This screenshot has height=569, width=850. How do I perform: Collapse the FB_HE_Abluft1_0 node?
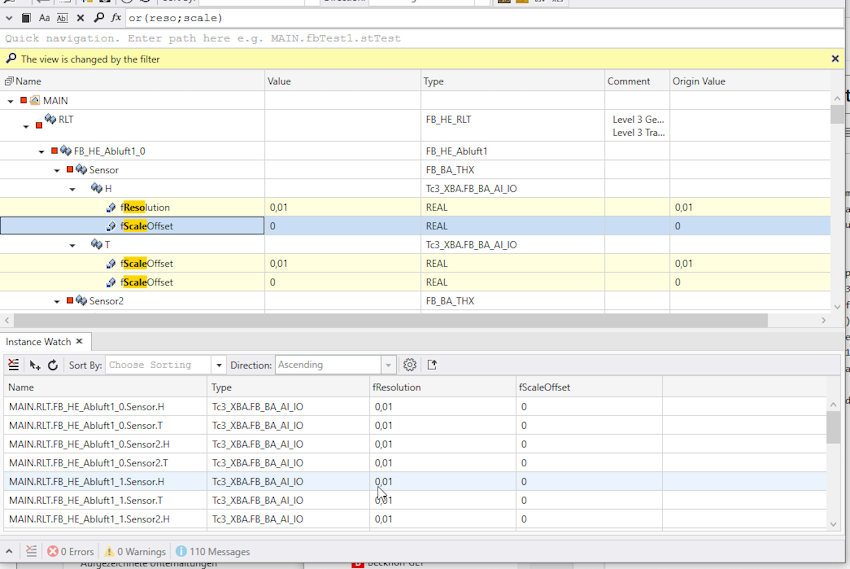41,152
